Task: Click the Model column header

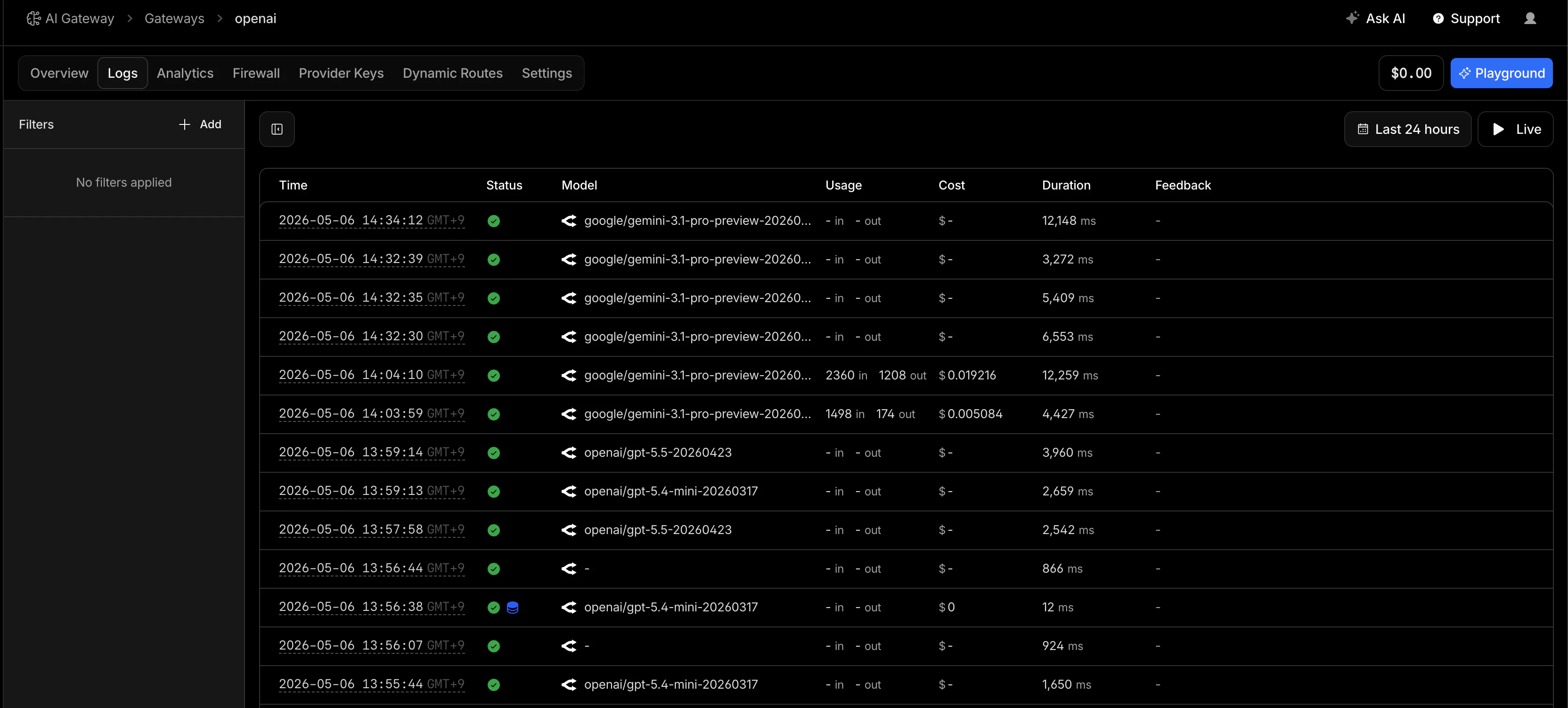Action: 579,185
